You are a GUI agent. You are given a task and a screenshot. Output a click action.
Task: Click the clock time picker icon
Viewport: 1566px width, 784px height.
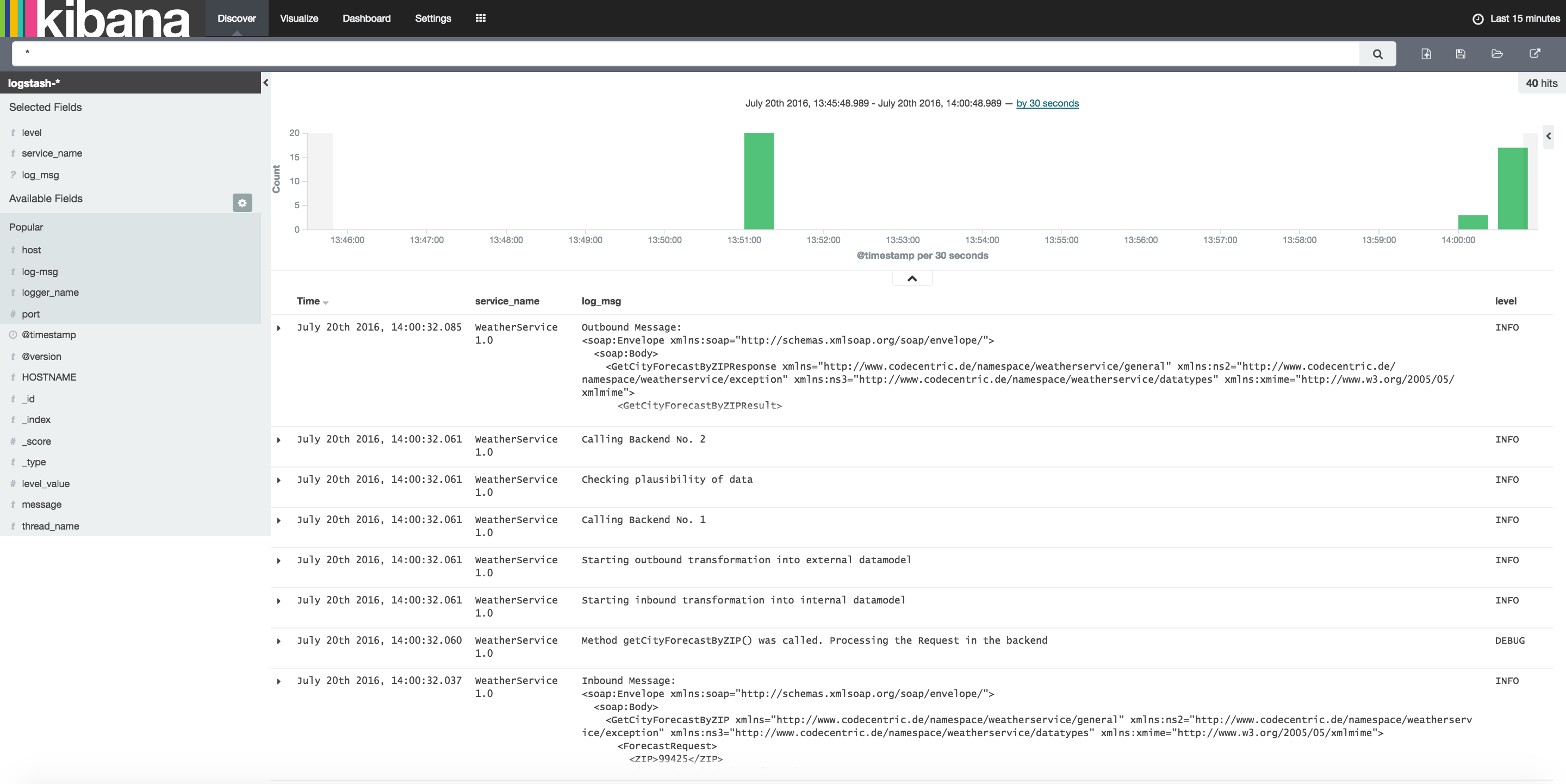[1478, 19]
